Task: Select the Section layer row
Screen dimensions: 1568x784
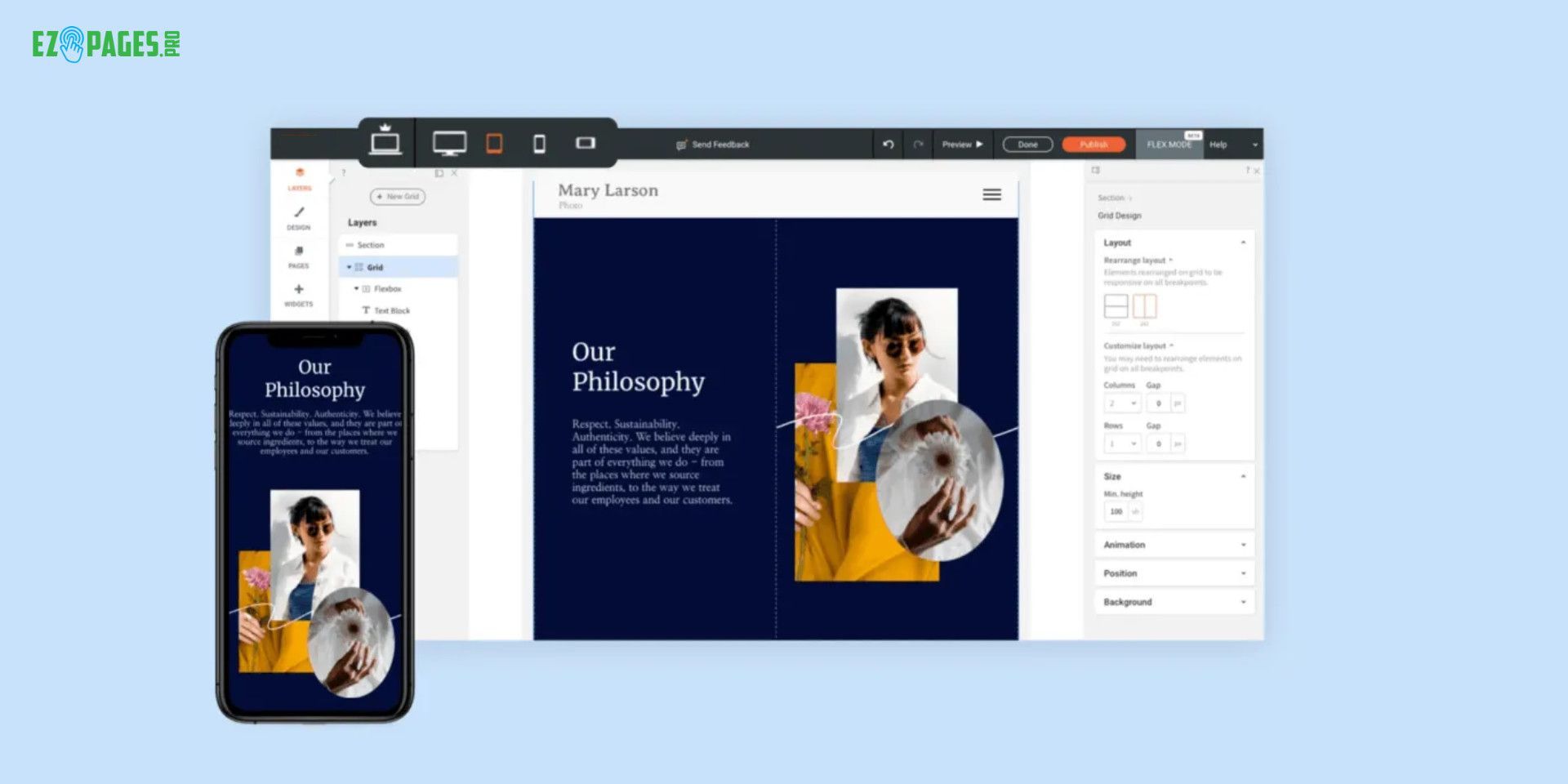Action: pyautogui.click(x=398, y=245)
